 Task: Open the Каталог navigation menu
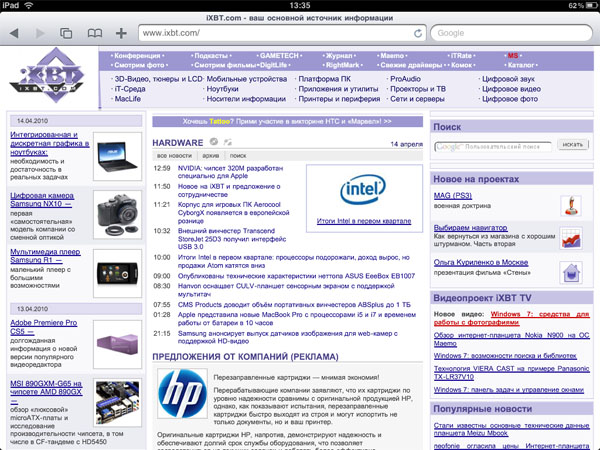(521, 64)
